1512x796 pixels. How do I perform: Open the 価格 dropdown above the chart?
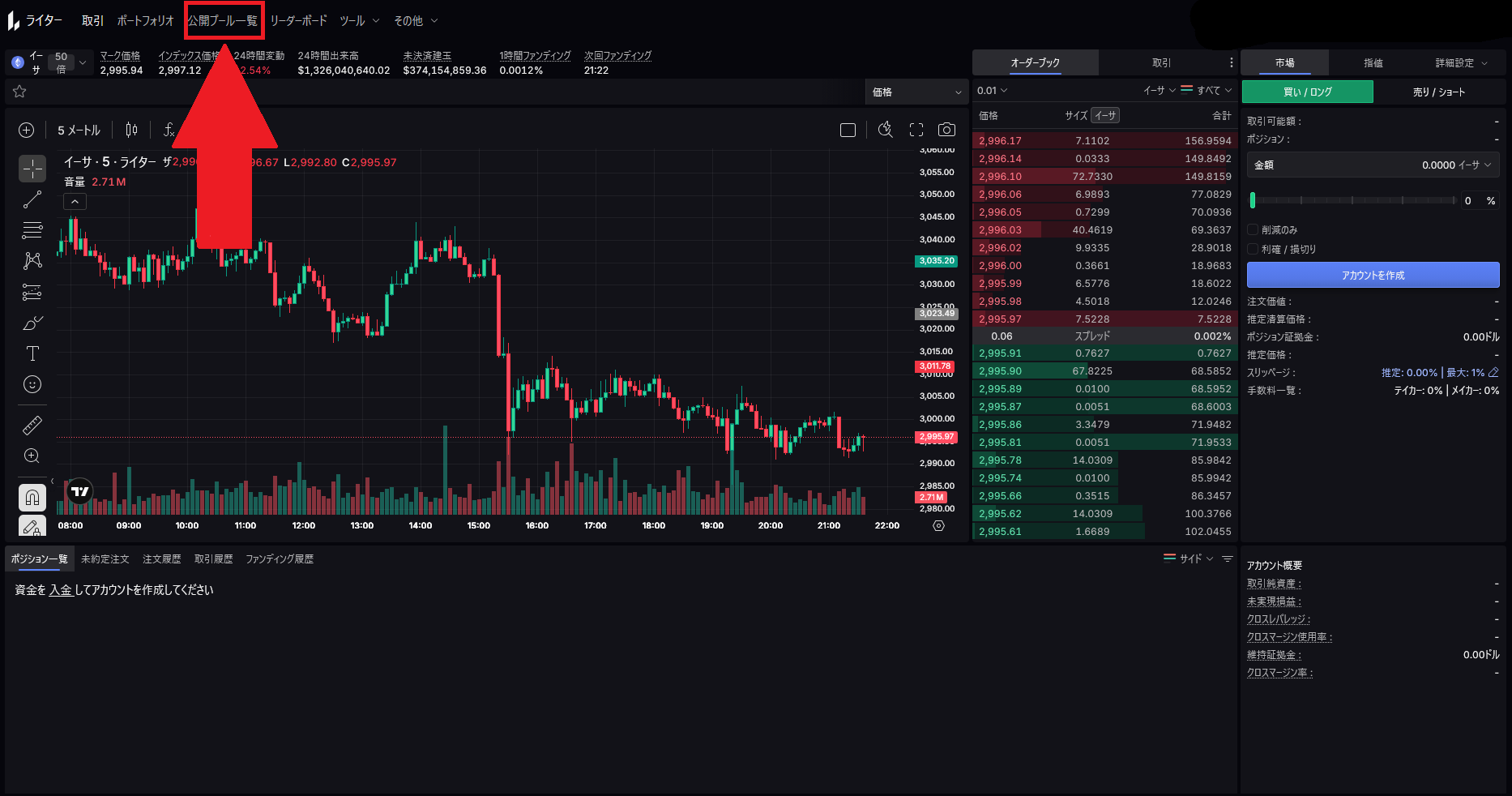click(x=916, y=92)
